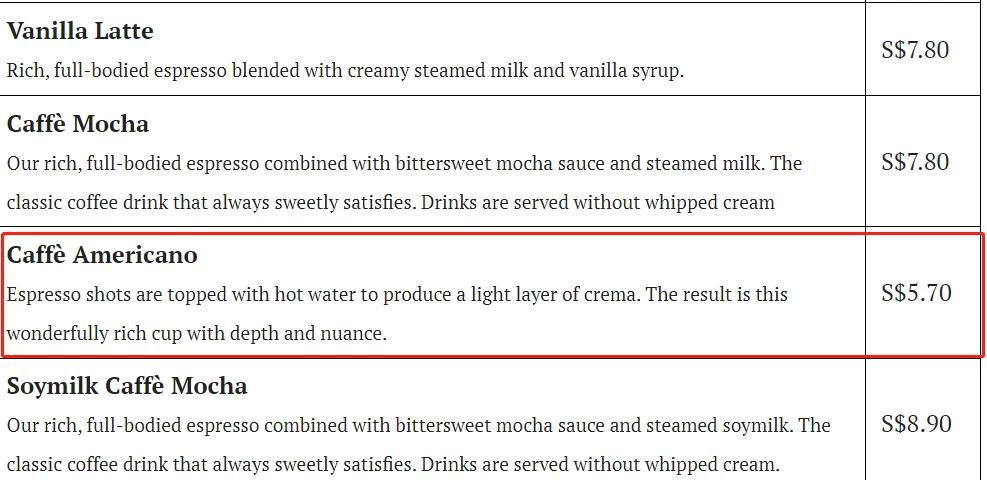Click the last Soymilk Caffè Mocha description line

click(393, 464)
